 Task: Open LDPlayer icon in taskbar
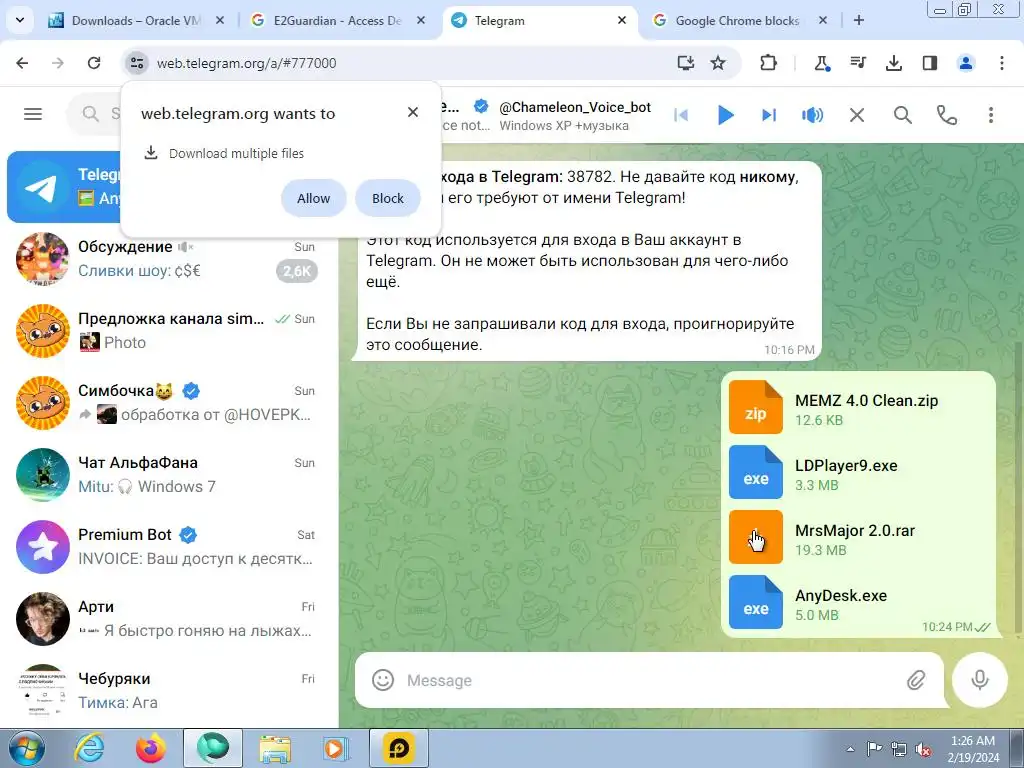coord(398,748)
